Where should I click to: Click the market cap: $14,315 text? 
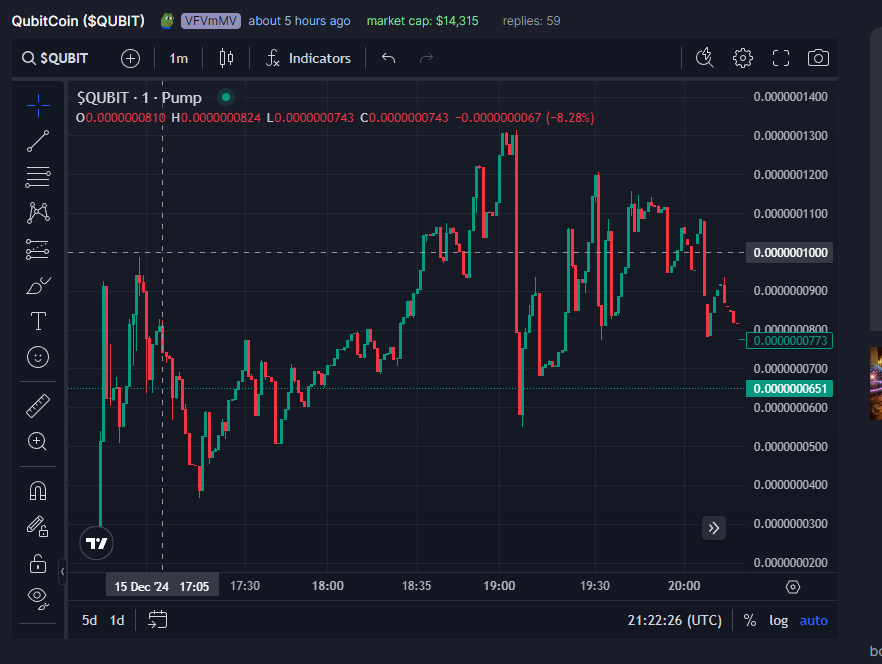pyautogui.click(x=422, y=21)
